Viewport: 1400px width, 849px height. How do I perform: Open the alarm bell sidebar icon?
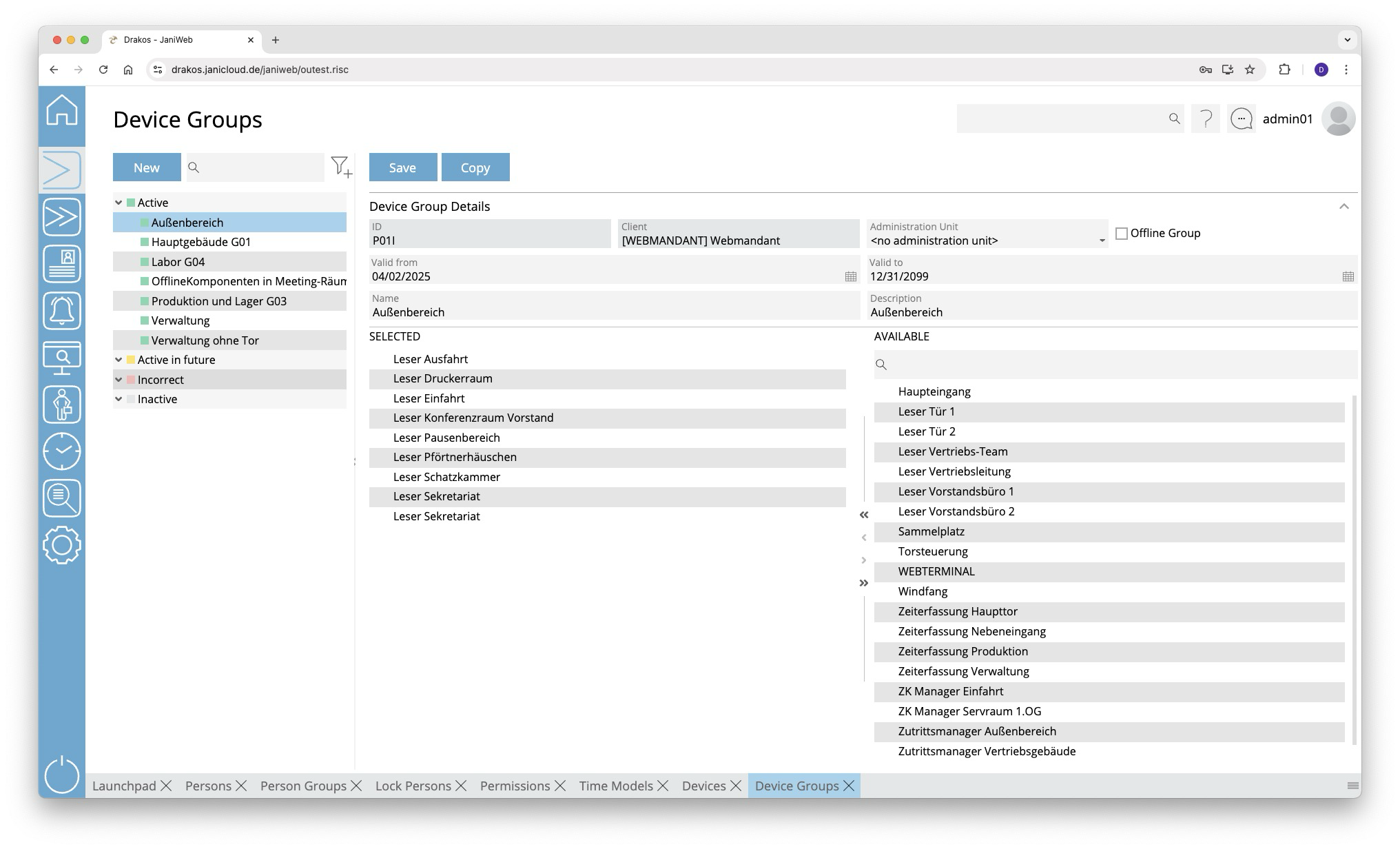click(62, 311)
